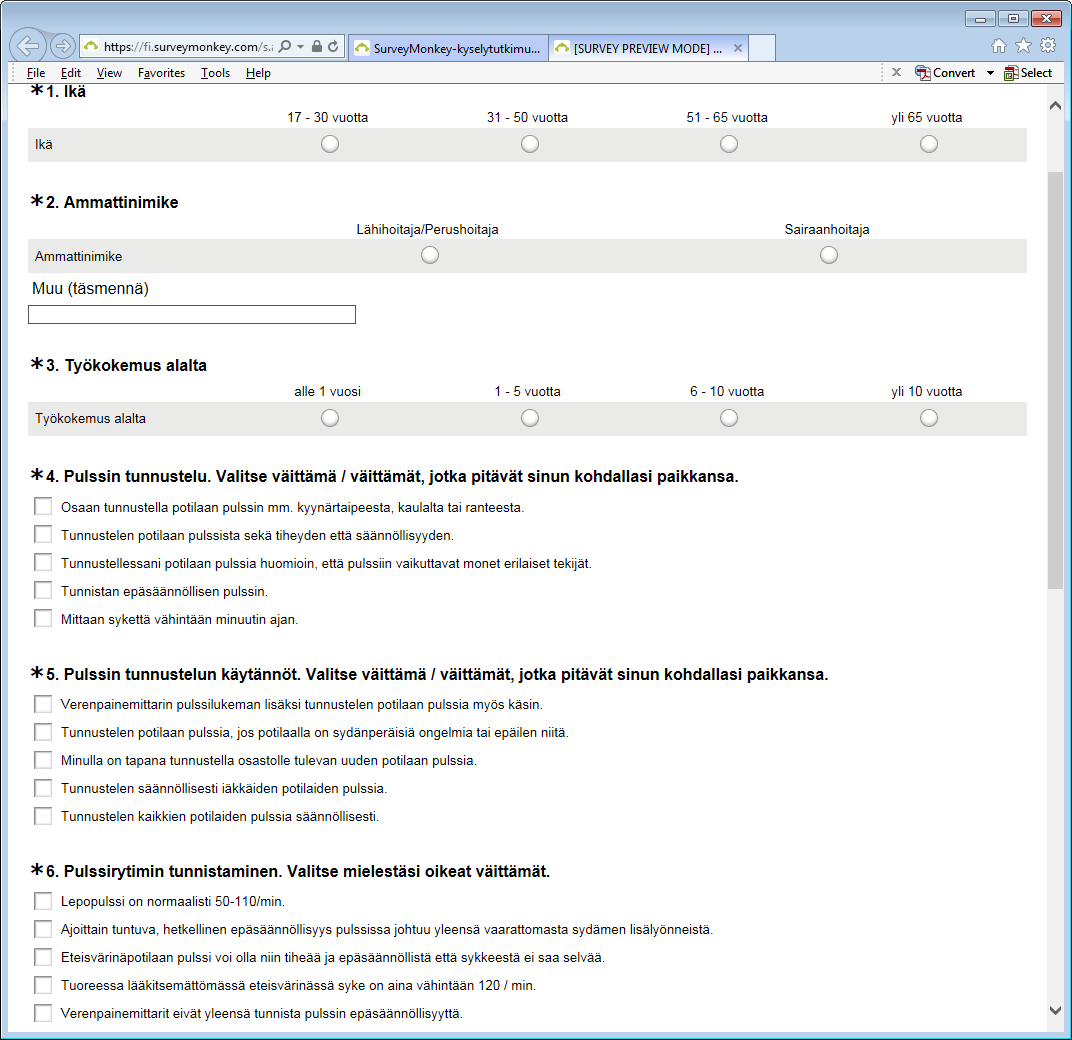Open the address bar autocomplete dropdown arrow
This screenshot has width=1072, height=1040.
click(300, 46)
